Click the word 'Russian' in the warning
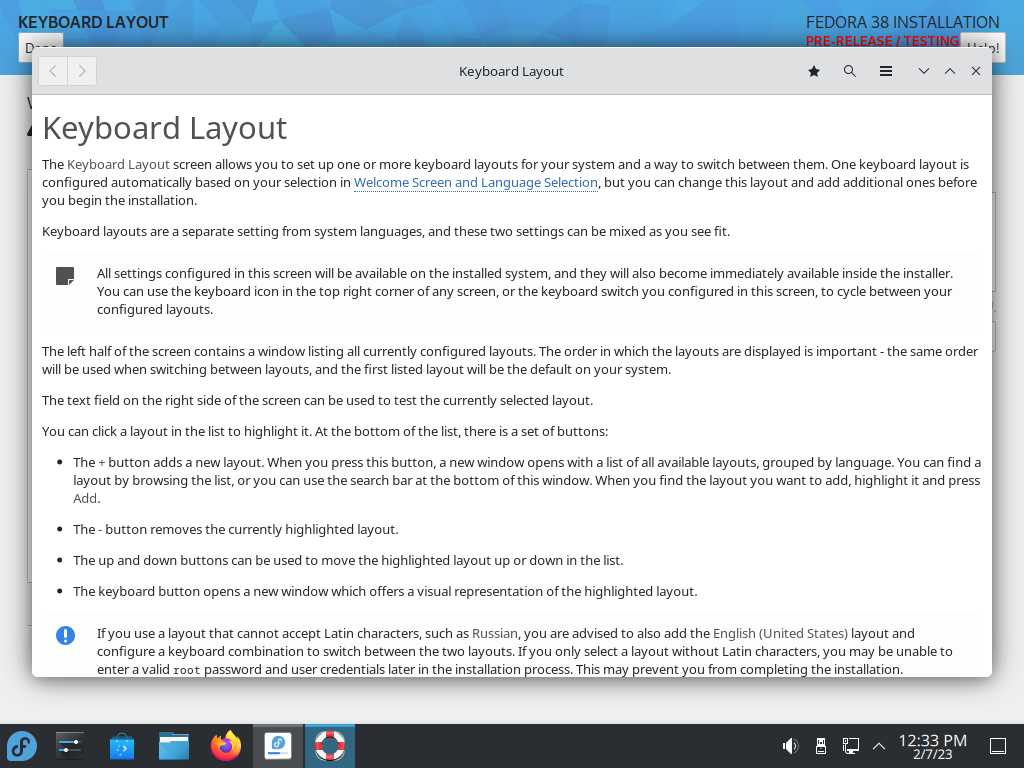 click(x=494, y=633)
